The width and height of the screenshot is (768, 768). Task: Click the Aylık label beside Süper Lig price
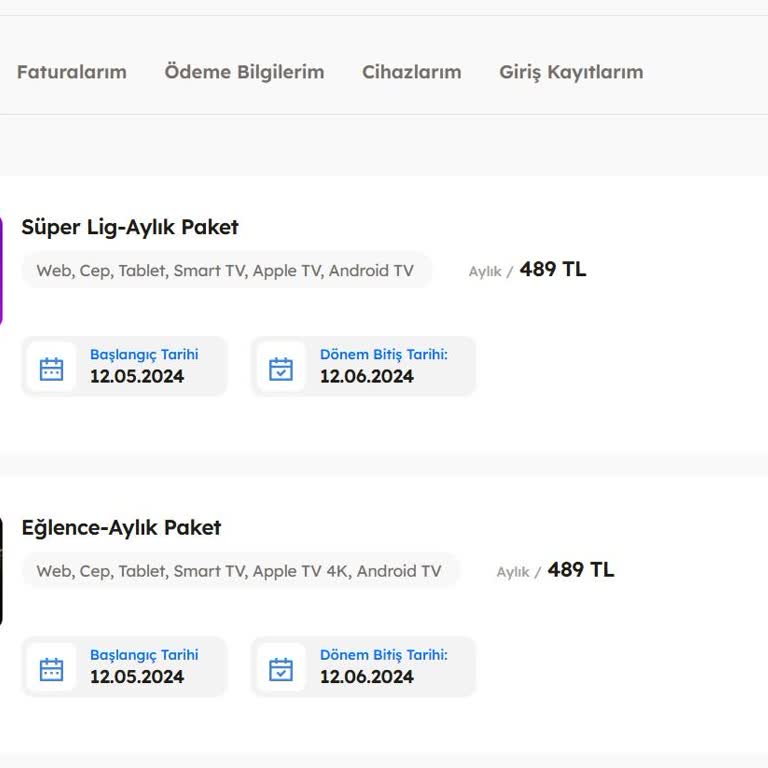coord(485,271)
